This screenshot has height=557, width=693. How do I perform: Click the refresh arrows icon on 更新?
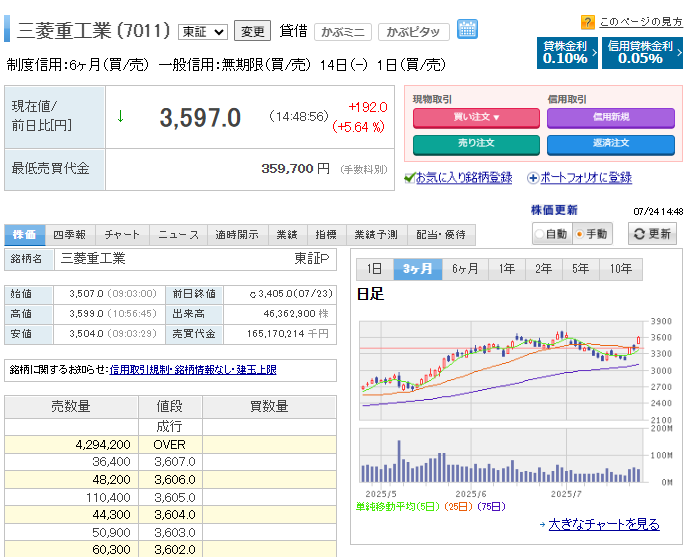(x=640, y=233)
